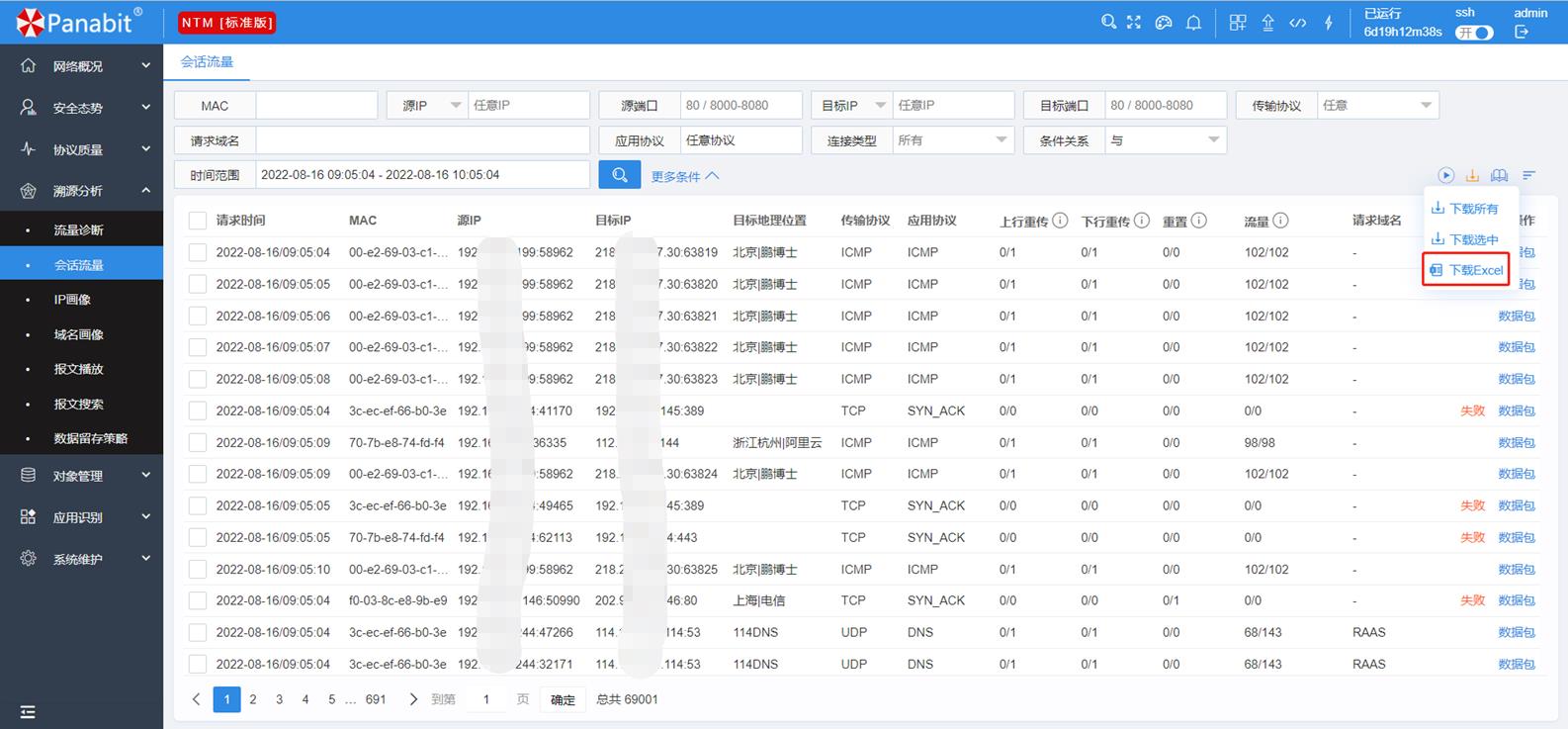Click the Panabit logo
The height and width of the screenshot is (729, 1568).
pos(78,21)
